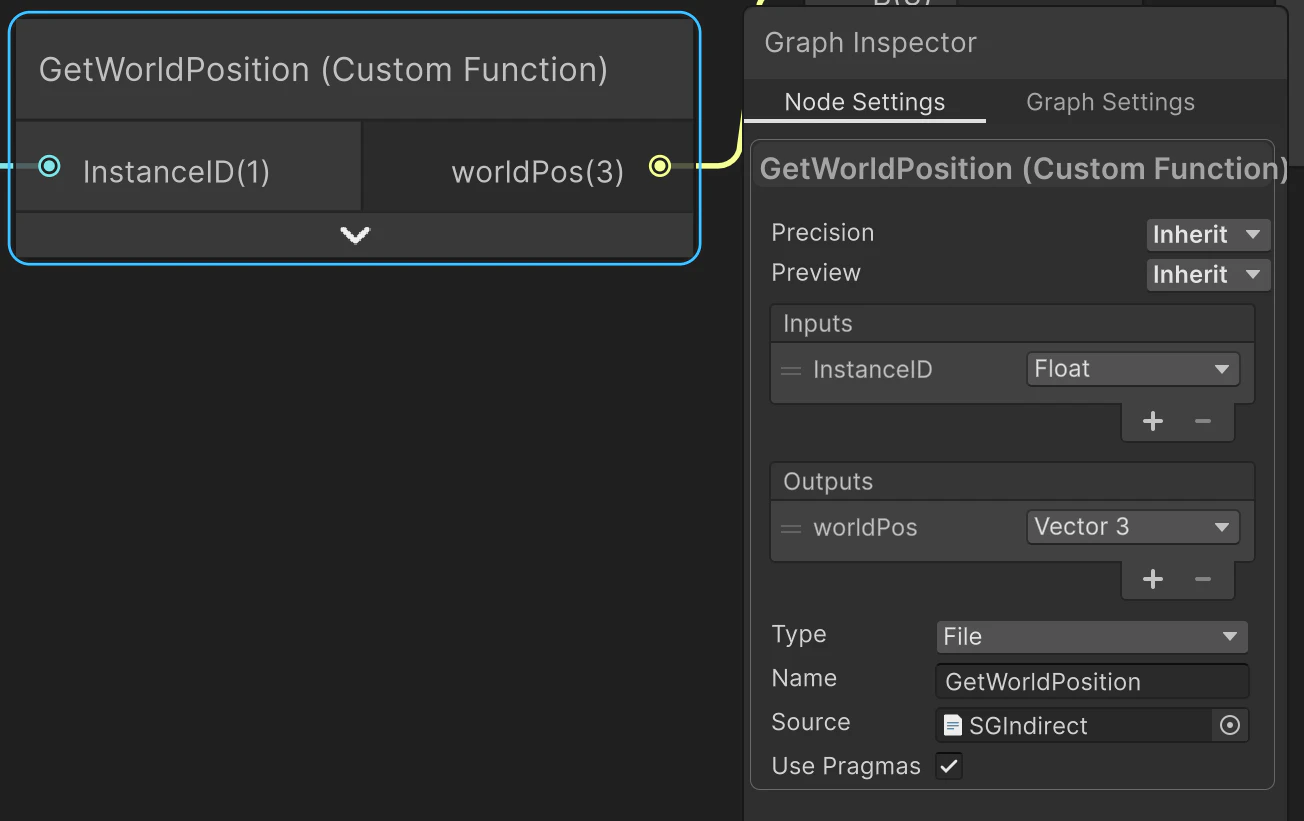Select the GetWorldPosition node title bar
The image size is (1304, 821).
pyautogui.click(x=355, y=70)
